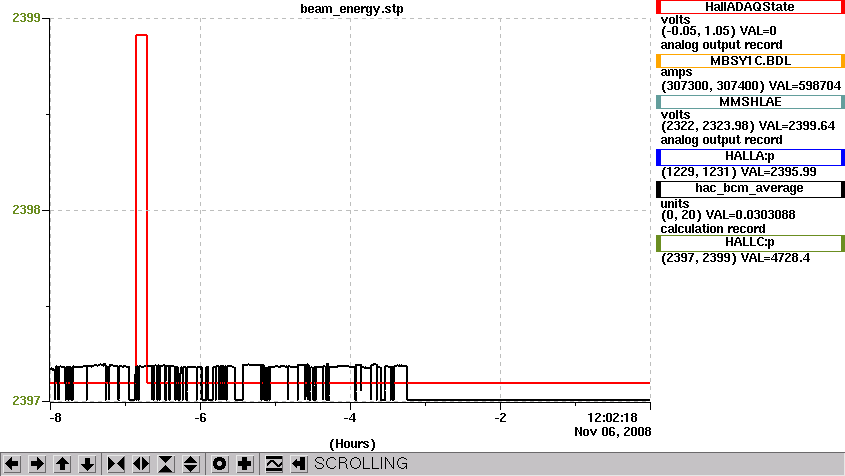Click the plus icon in toolbar
The height and width of the screenshot is (476, 845).
[245, 464]
